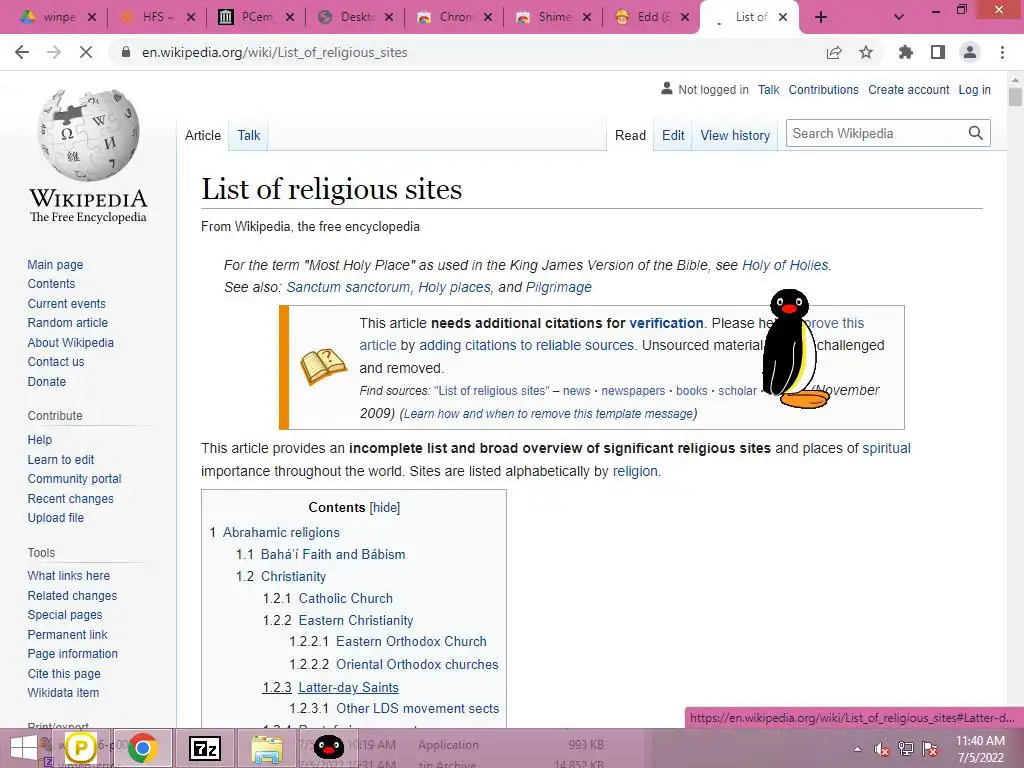Image resolution: width=1024 pixels, height=768 pixels.
Task: Click Create account link
Action: 908,89
